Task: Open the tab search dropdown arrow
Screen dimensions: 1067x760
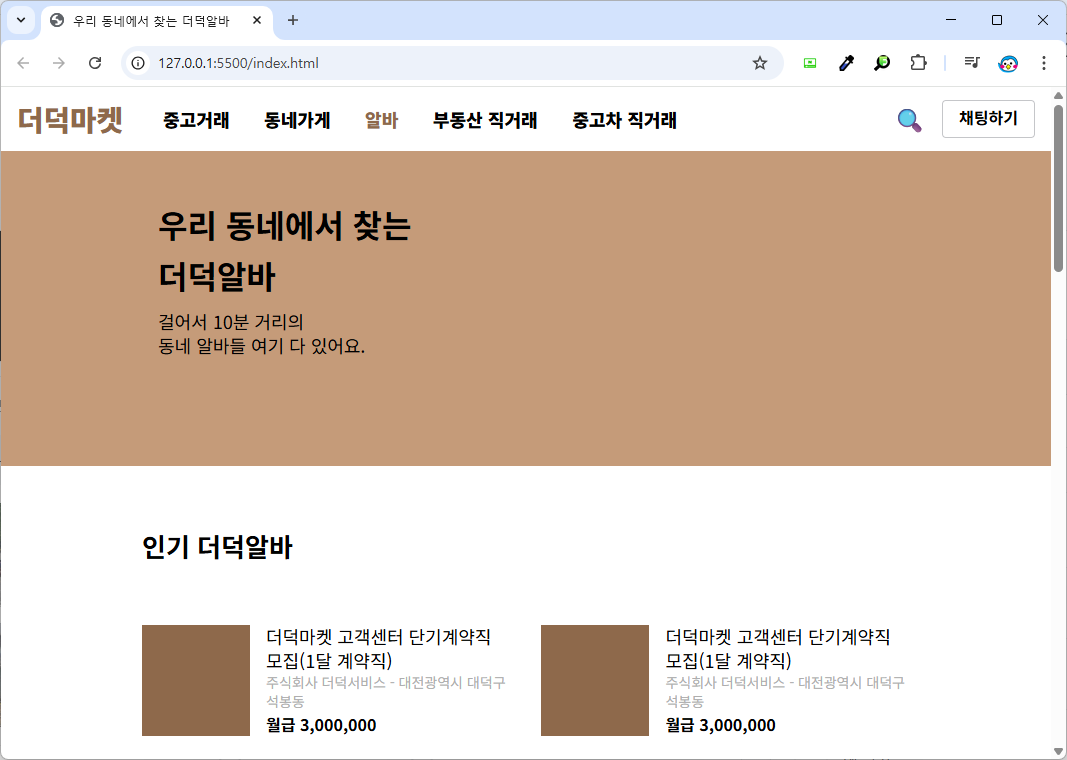Action: [21, 20]
